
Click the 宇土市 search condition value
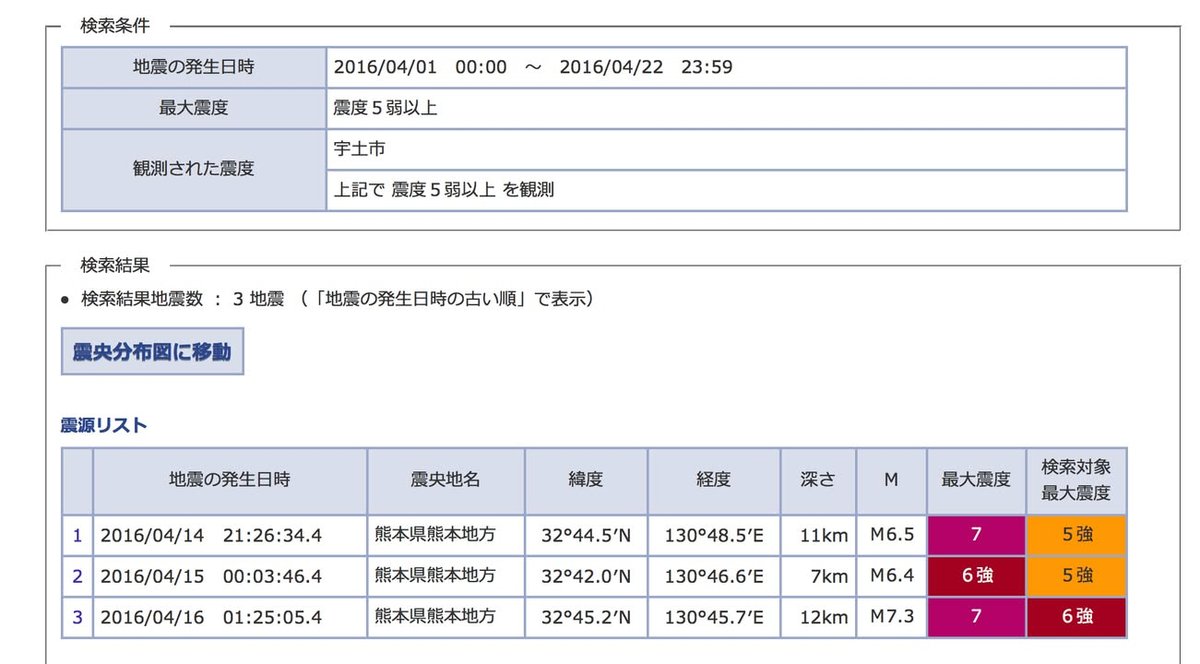pos(360,149)
